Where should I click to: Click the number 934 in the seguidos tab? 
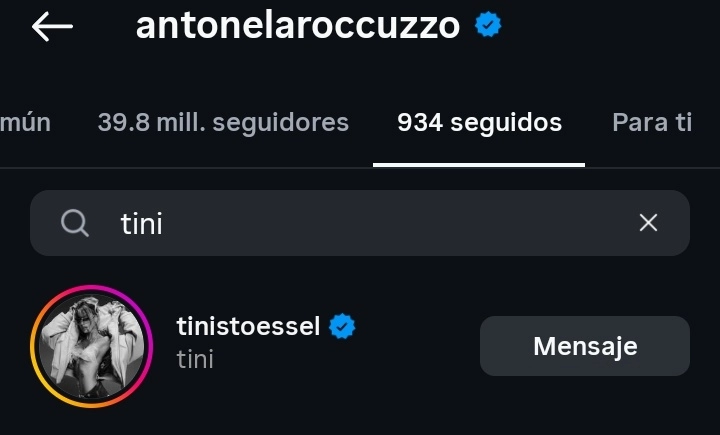[x=420, y=123]
